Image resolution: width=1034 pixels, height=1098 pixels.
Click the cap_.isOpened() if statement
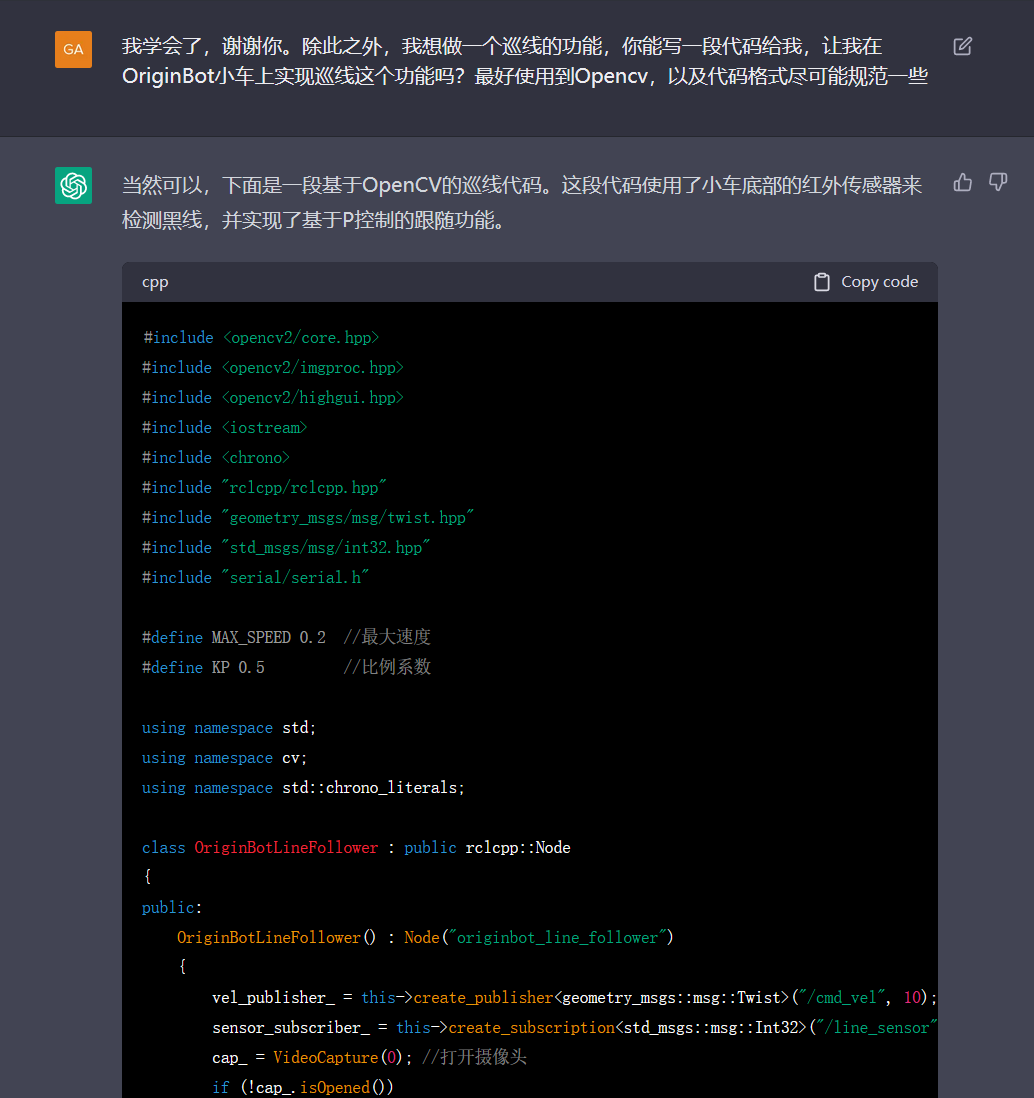(303, 1087)
